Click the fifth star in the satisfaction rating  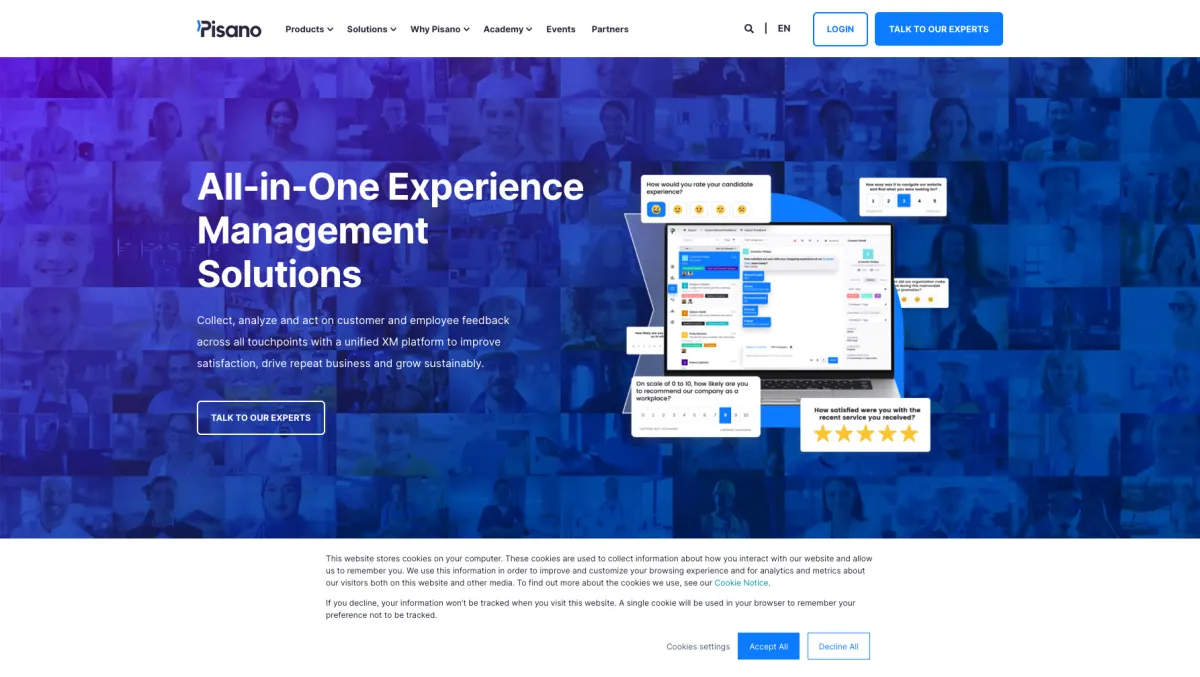tap(910, 432)
